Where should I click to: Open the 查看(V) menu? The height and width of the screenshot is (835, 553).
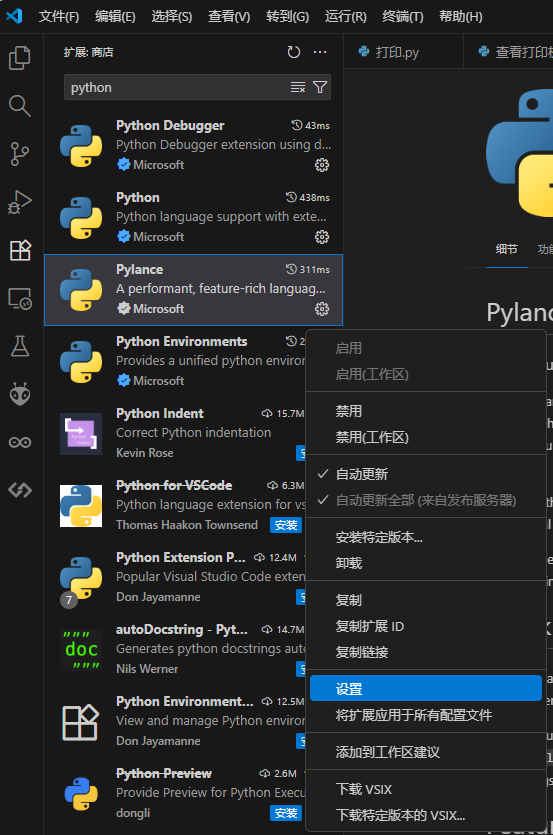pos(229,17)
